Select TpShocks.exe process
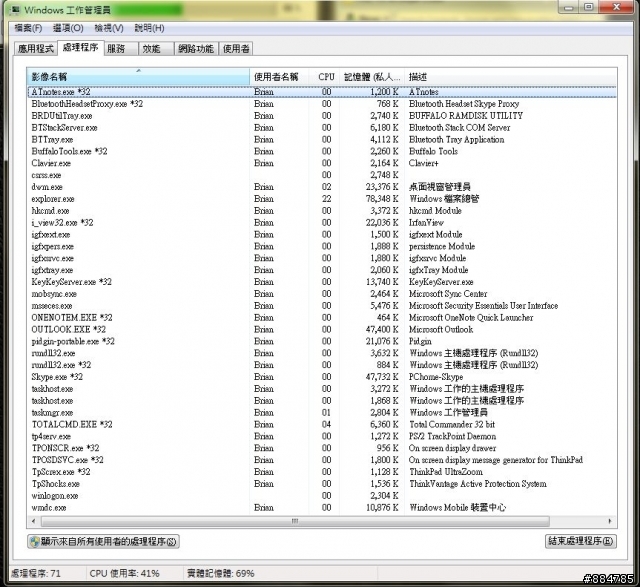Viewport: 640px width, 587px height. (322, 483)
